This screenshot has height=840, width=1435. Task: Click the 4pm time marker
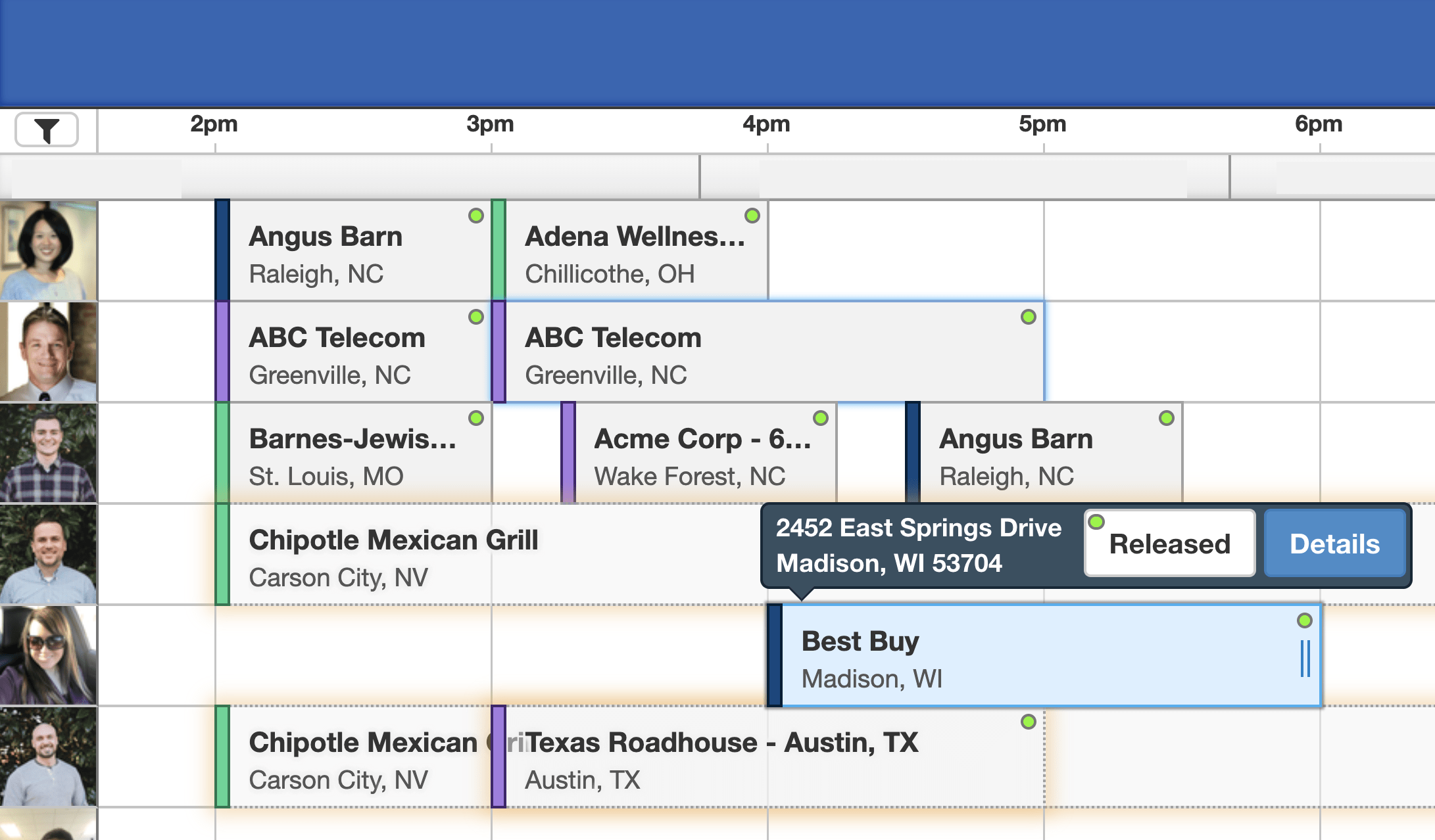[x=766, y=124]
